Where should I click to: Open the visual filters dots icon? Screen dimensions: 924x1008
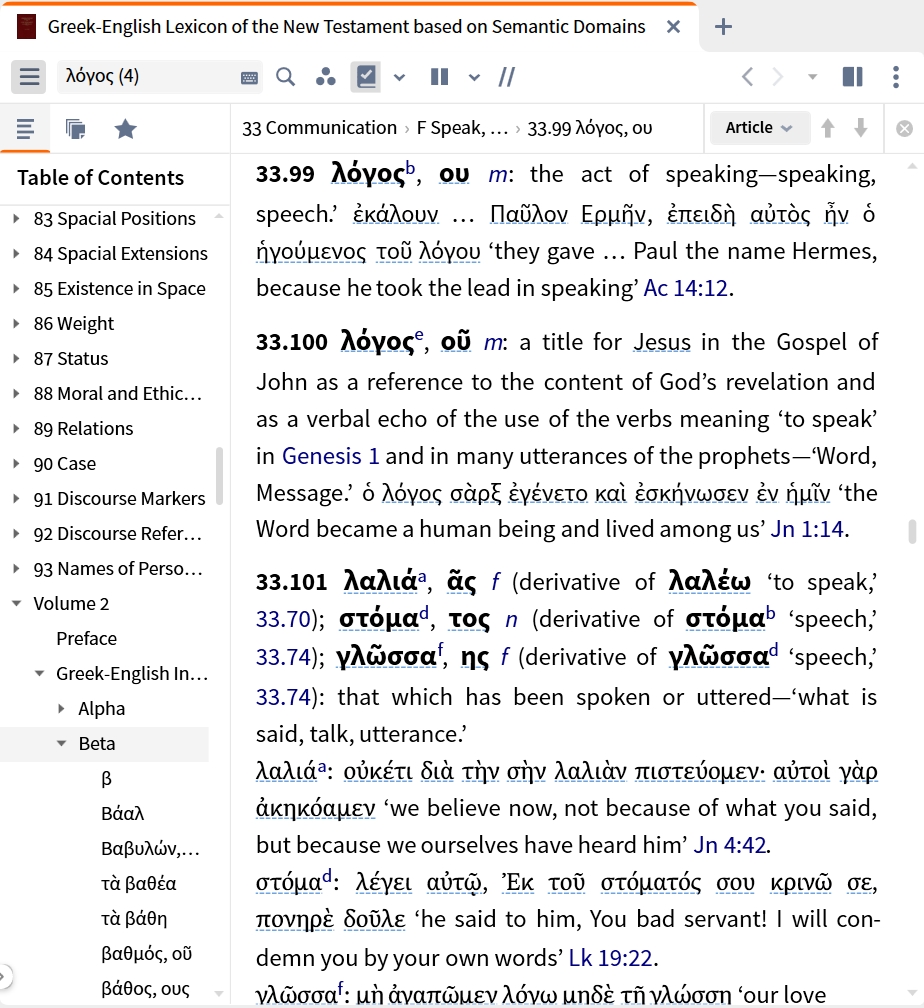coord(326,77)
